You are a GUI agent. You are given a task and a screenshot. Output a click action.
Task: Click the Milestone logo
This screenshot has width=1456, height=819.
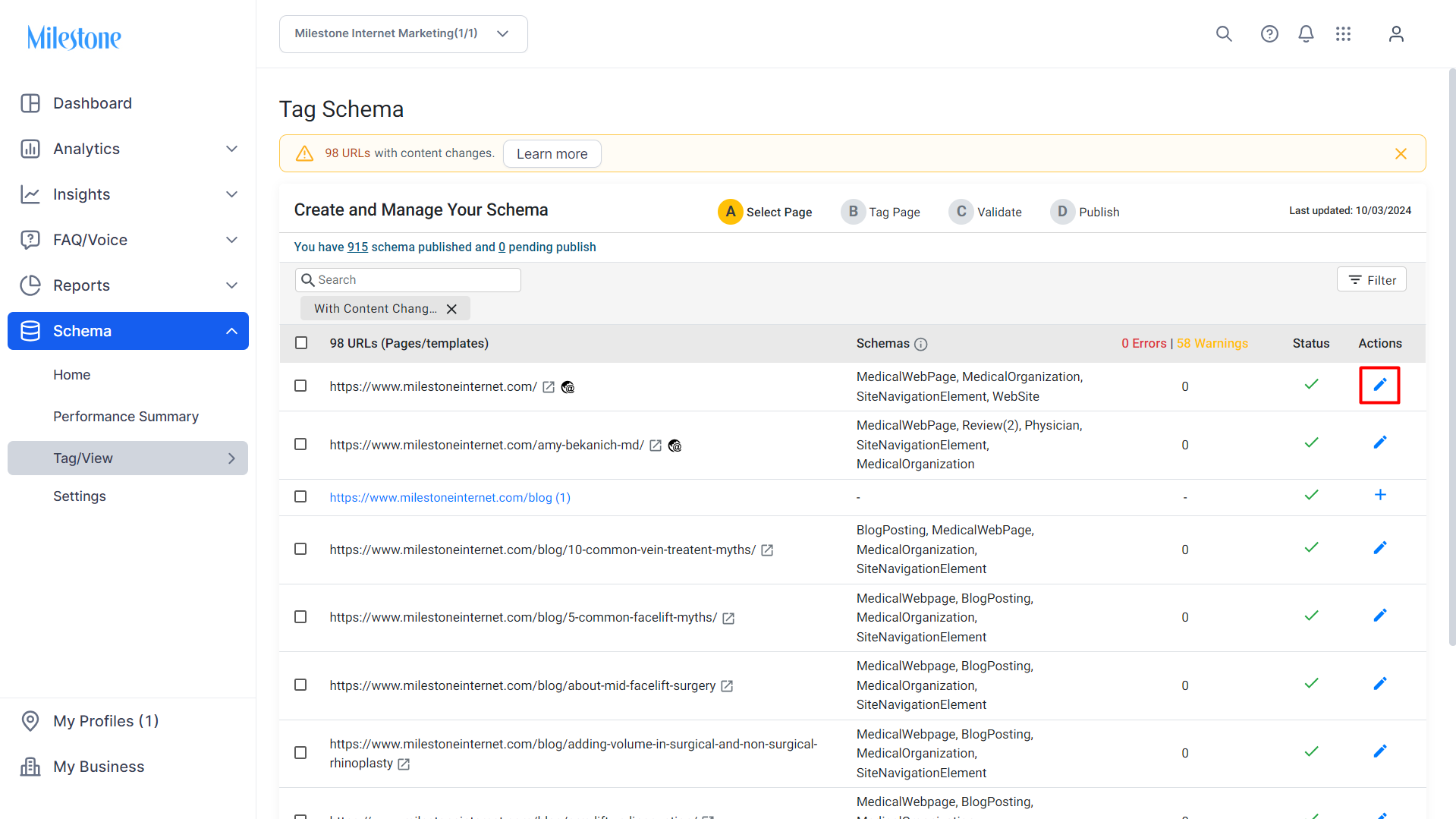click(x=74, y=37)
